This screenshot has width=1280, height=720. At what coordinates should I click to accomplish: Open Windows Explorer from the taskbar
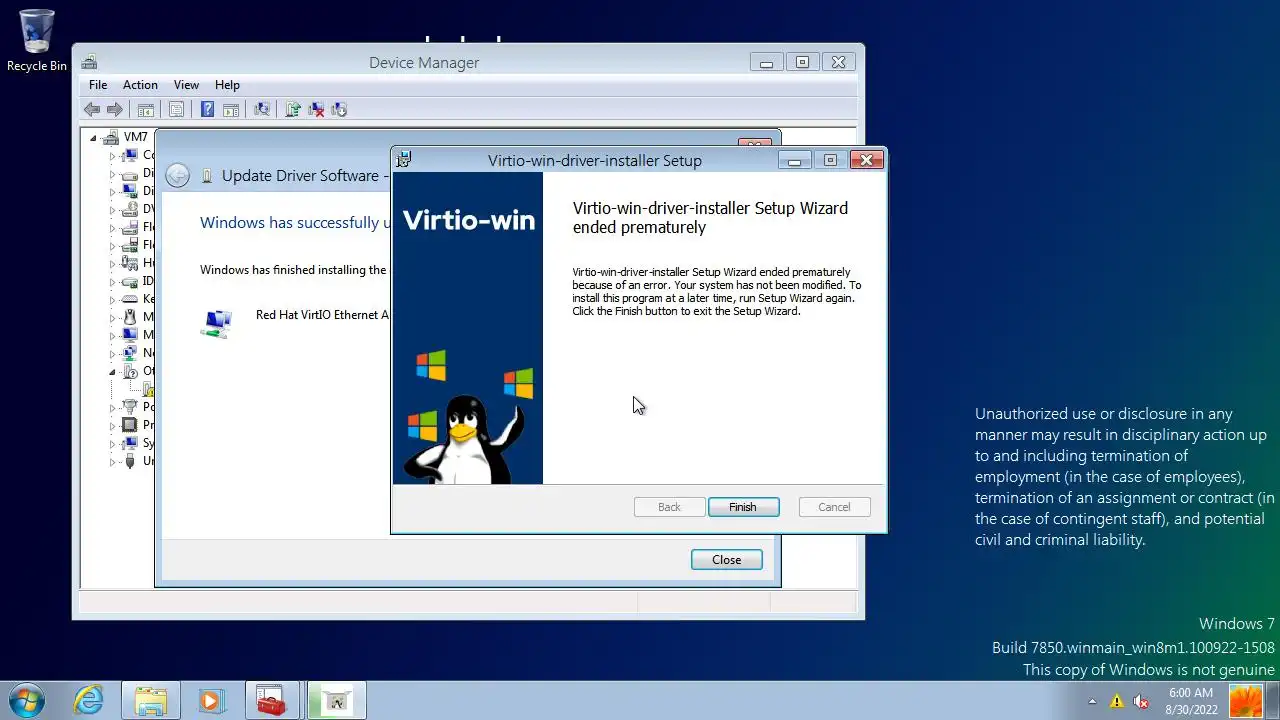[151, 700]
